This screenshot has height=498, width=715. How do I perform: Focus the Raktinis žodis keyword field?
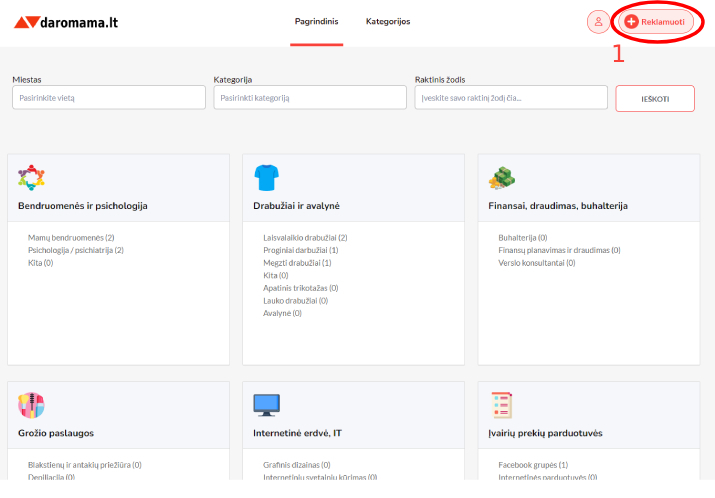pyautogui.click(x=511, y=97)
